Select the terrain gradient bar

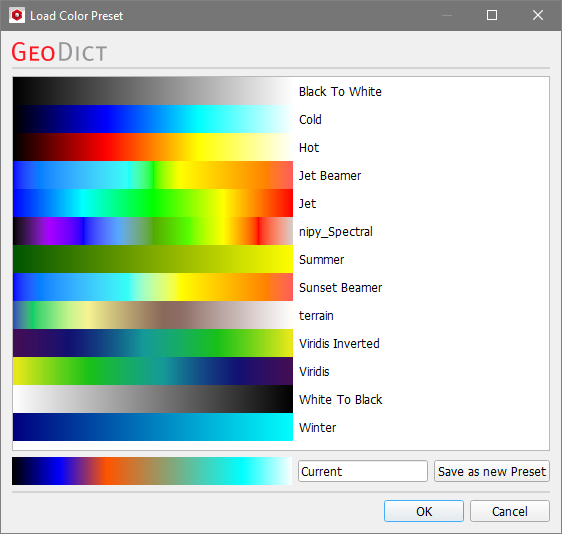(x=153, y=315)
